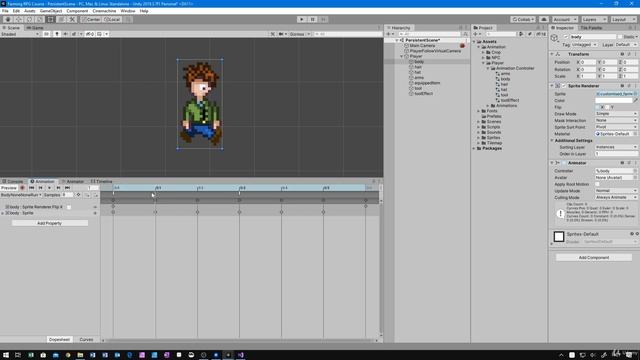This screenshot has width=640, height=360.
Task: Select the Scale tool in toolbar
Action: coord(40,19)
